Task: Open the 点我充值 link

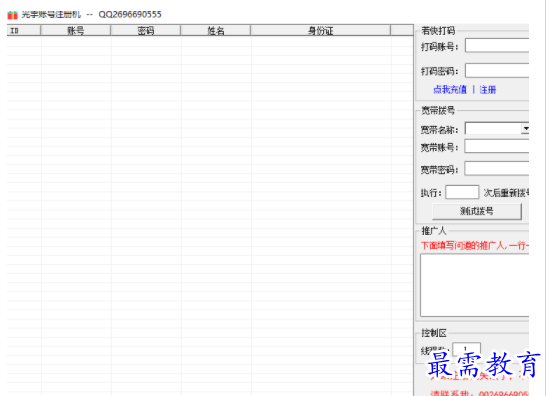Action: pyautogui.click(x=450, y=90)
